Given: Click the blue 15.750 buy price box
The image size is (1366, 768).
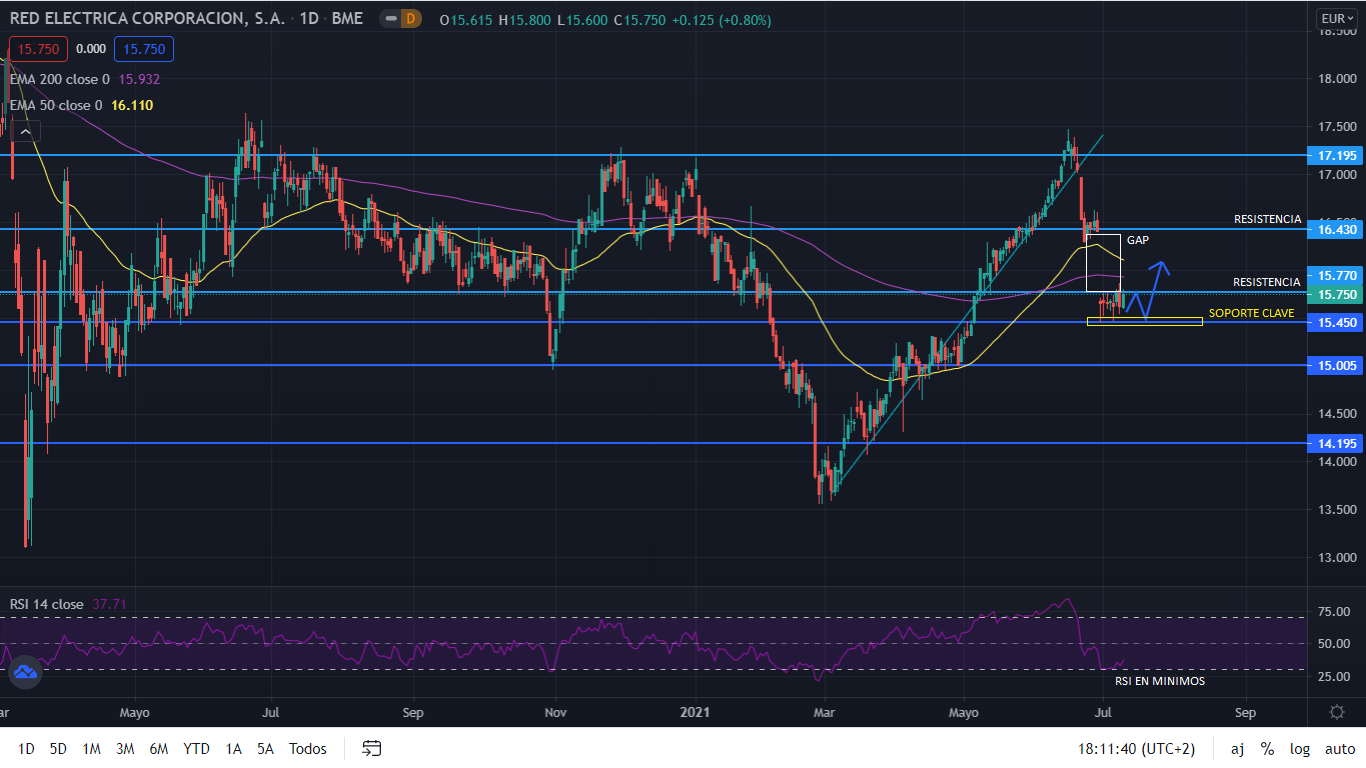Looking at the screenshot, I should click(x=144, y=49).
